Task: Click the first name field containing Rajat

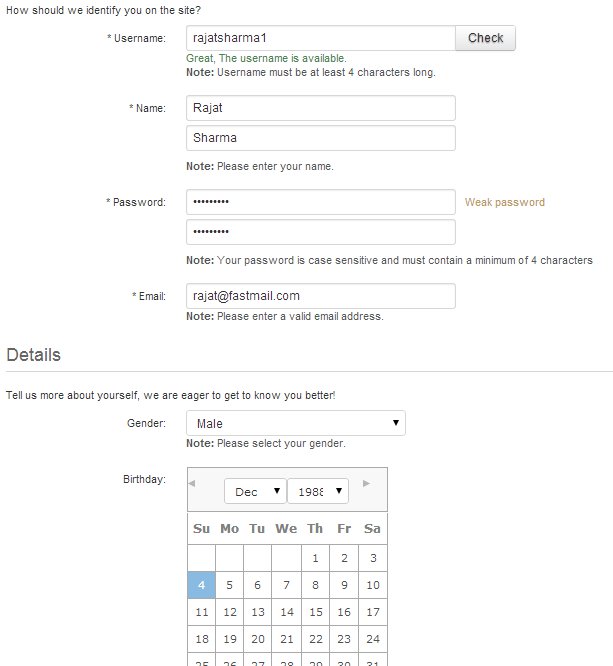Action: pyautogui.click(x=320, y=108)
